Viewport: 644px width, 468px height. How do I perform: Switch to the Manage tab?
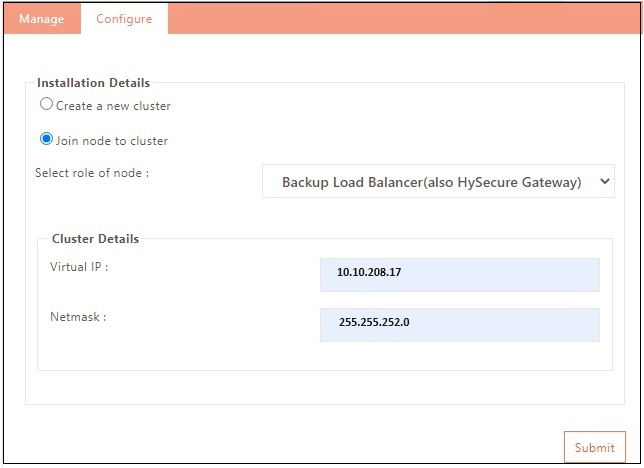click(x=41, y=19)
